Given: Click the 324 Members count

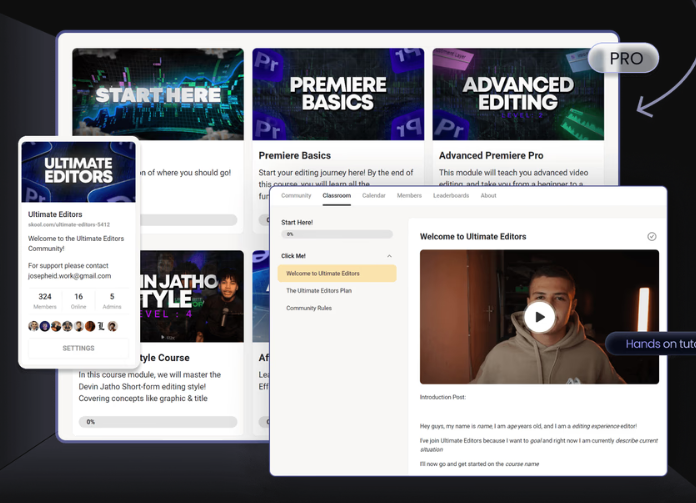Looking at the screenshot, I should (45, 301).
